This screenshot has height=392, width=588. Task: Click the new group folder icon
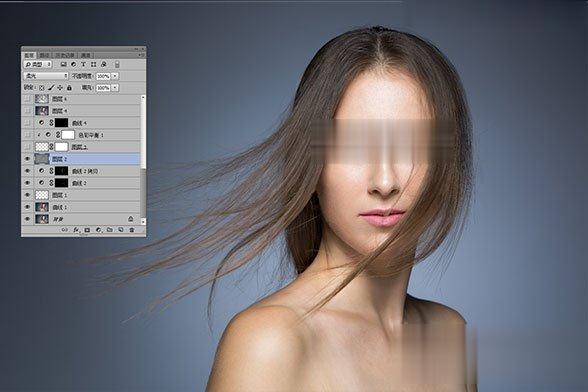(x=110, y=230)
